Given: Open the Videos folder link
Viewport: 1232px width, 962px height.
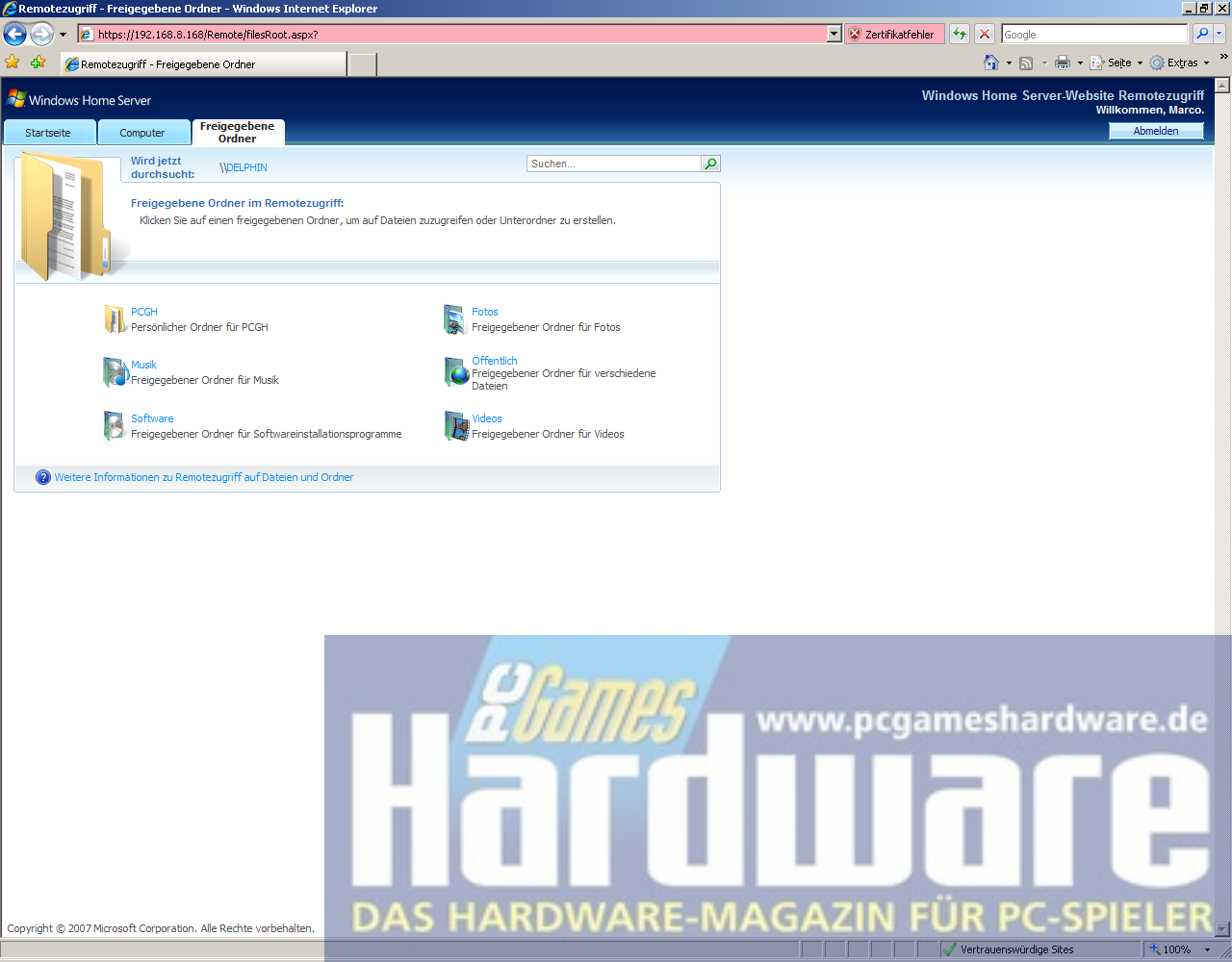Looking at the screenshot, I should coord(487,418).
